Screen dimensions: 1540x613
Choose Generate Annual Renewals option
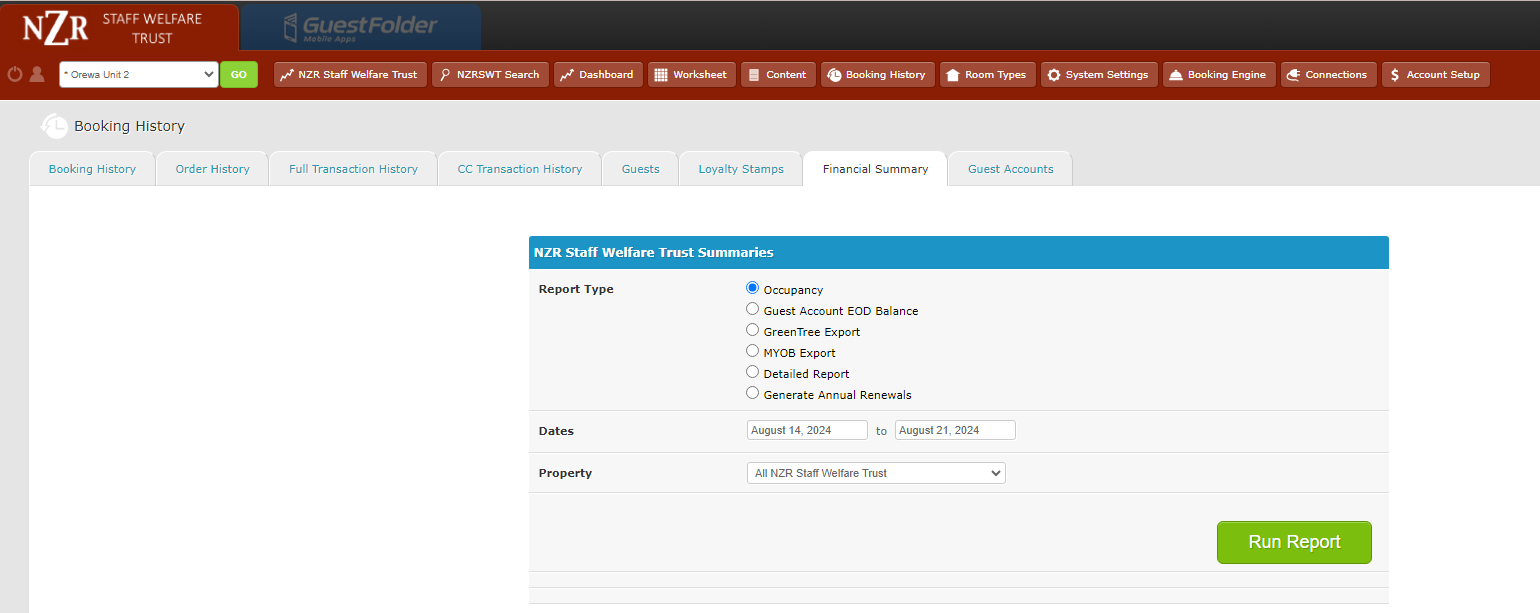[x=753, y=393]
